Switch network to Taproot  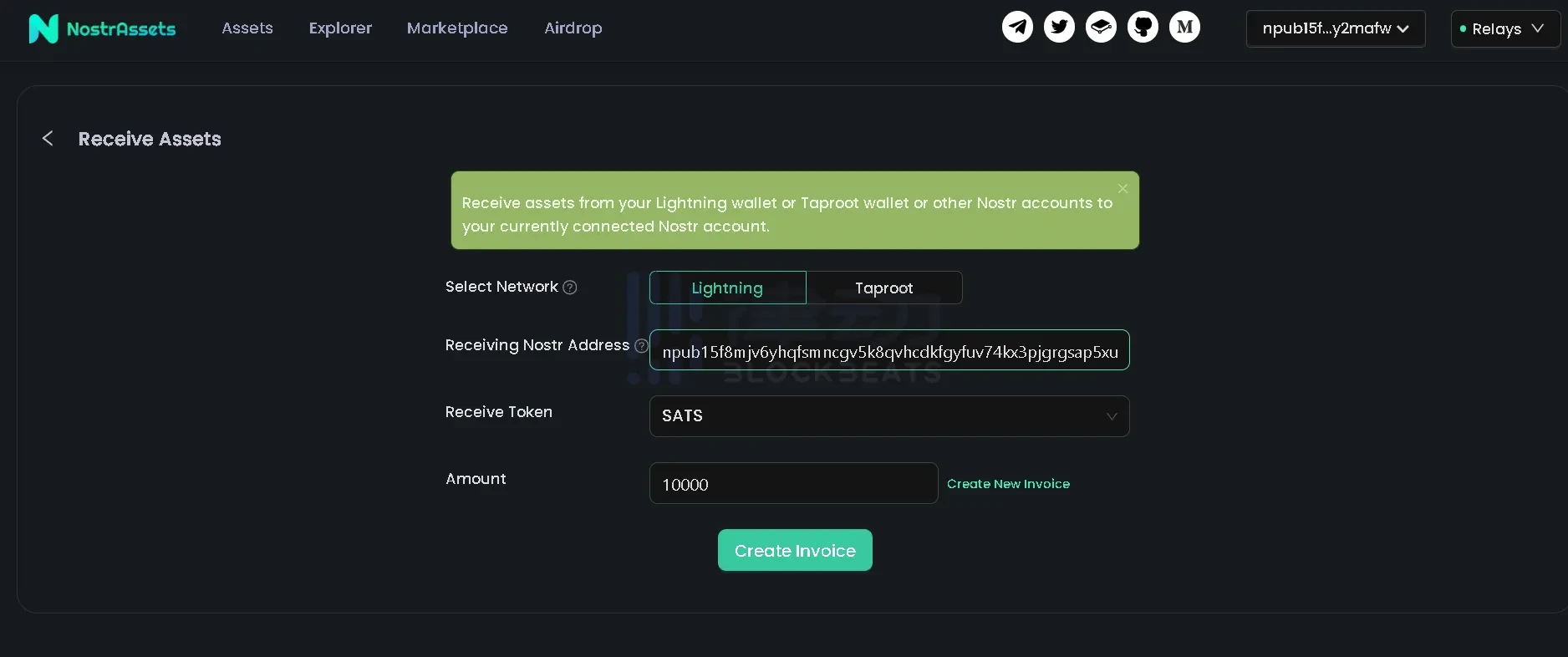click(883, 288)
